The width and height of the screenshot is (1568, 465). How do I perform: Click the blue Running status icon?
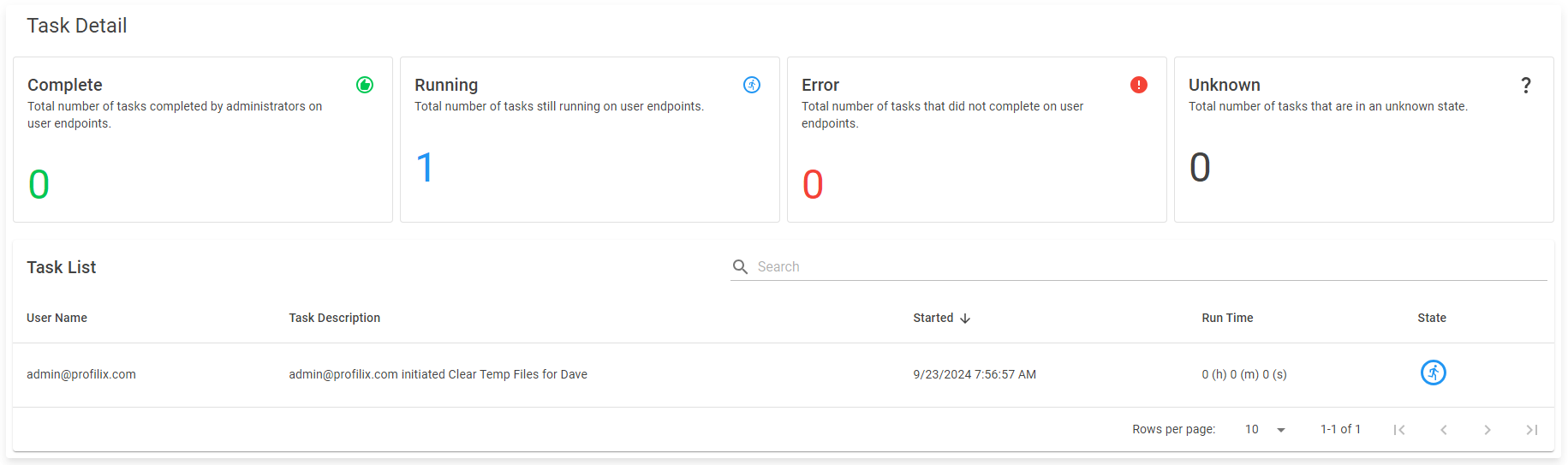coord(752,85)
